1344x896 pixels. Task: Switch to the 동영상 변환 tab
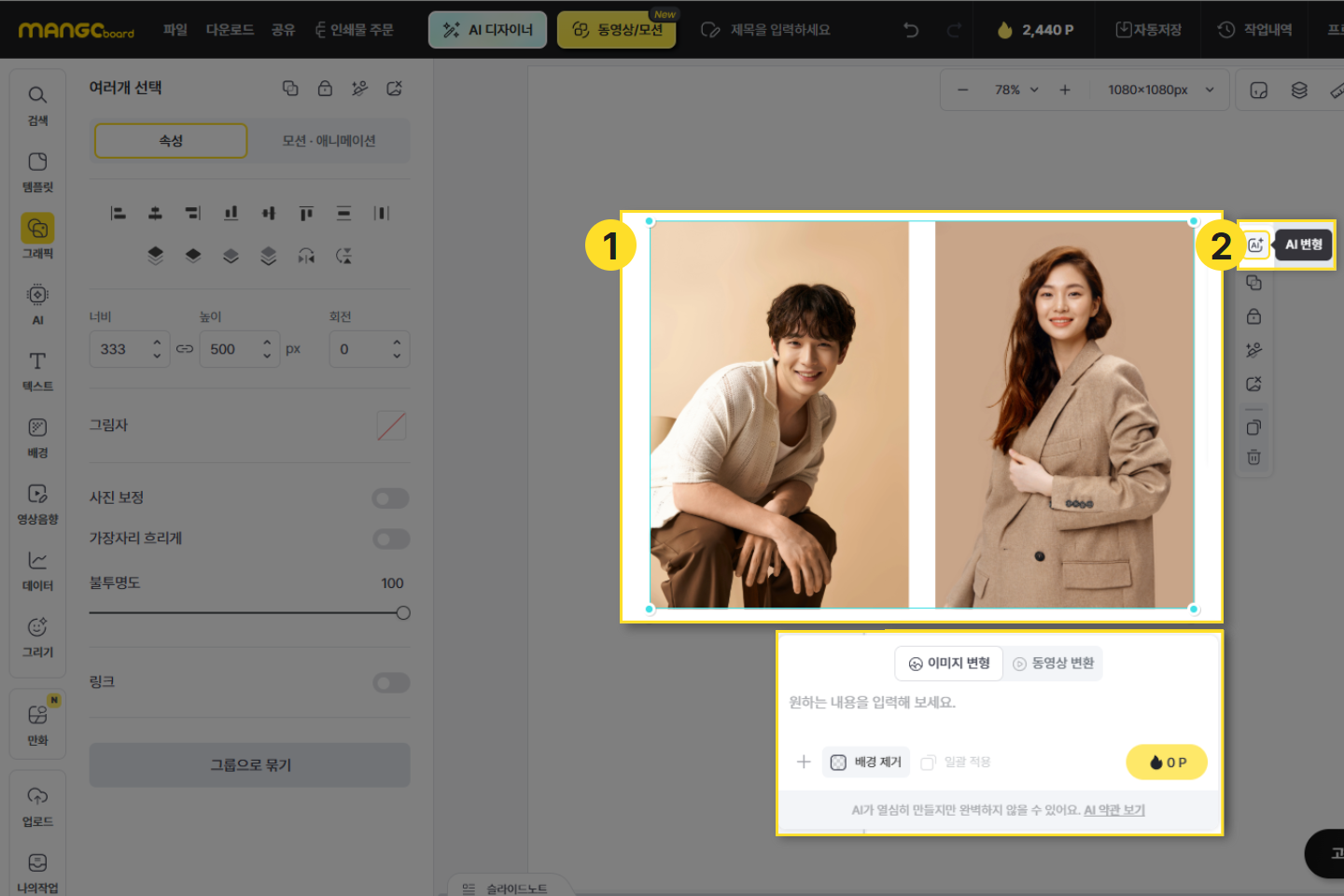tap(1053, 664)
